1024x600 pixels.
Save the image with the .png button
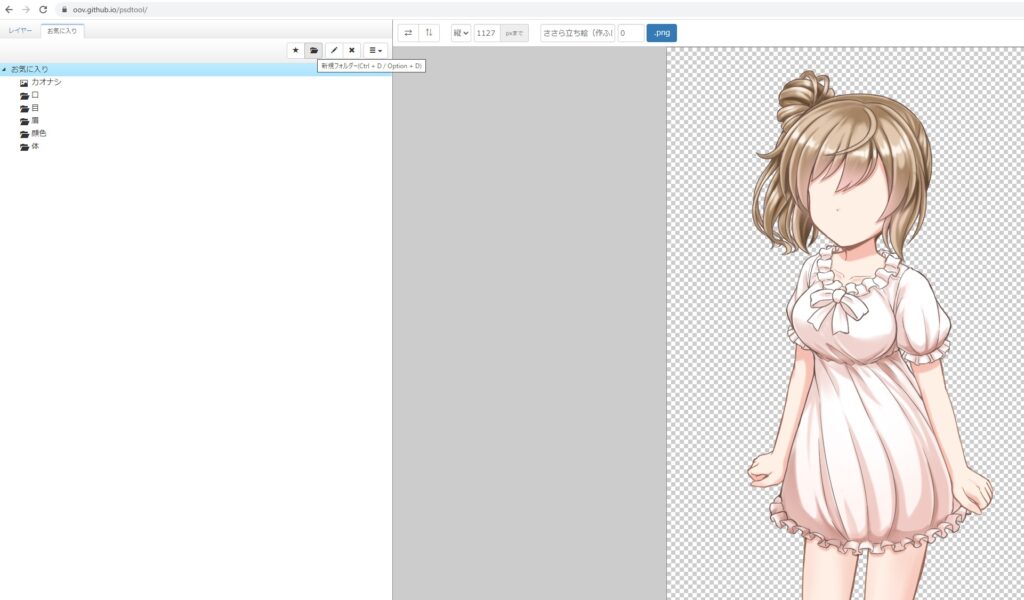[662, 33]
